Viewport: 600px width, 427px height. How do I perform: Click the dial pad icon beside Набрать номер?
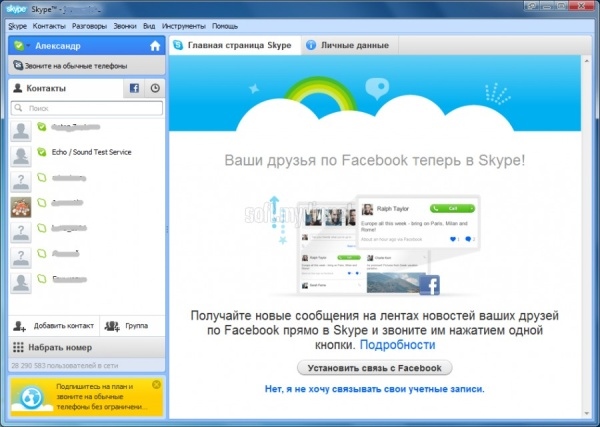click(19, 347)
